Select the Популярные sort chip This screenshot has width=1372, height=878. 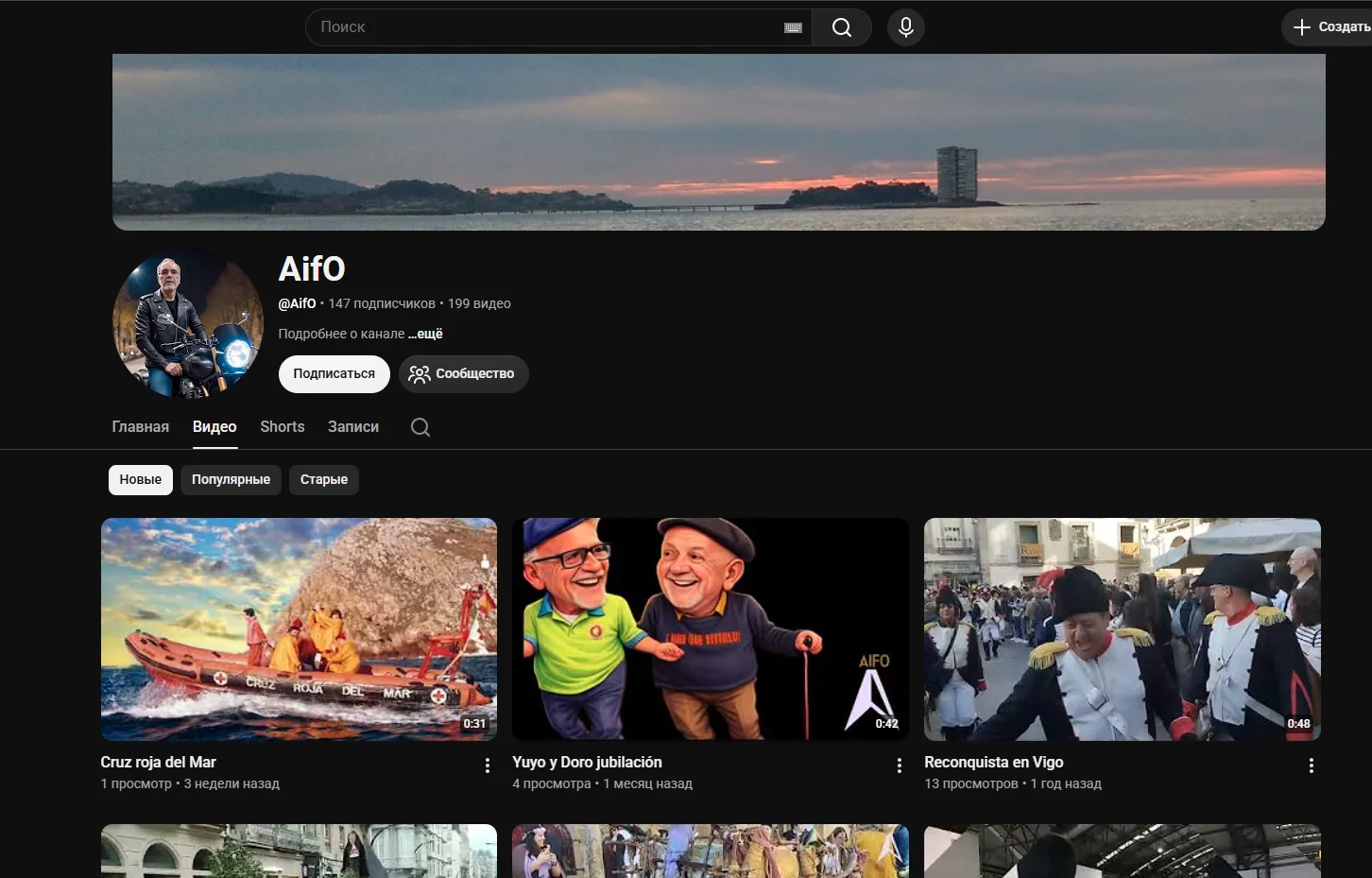[x=231, y=479]
